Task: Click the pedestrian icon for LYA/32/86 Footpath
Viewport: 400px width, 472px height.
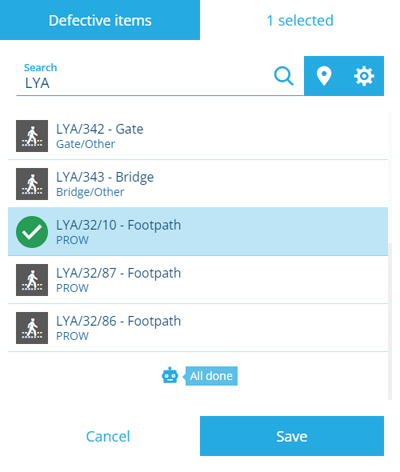Action: 32,328
